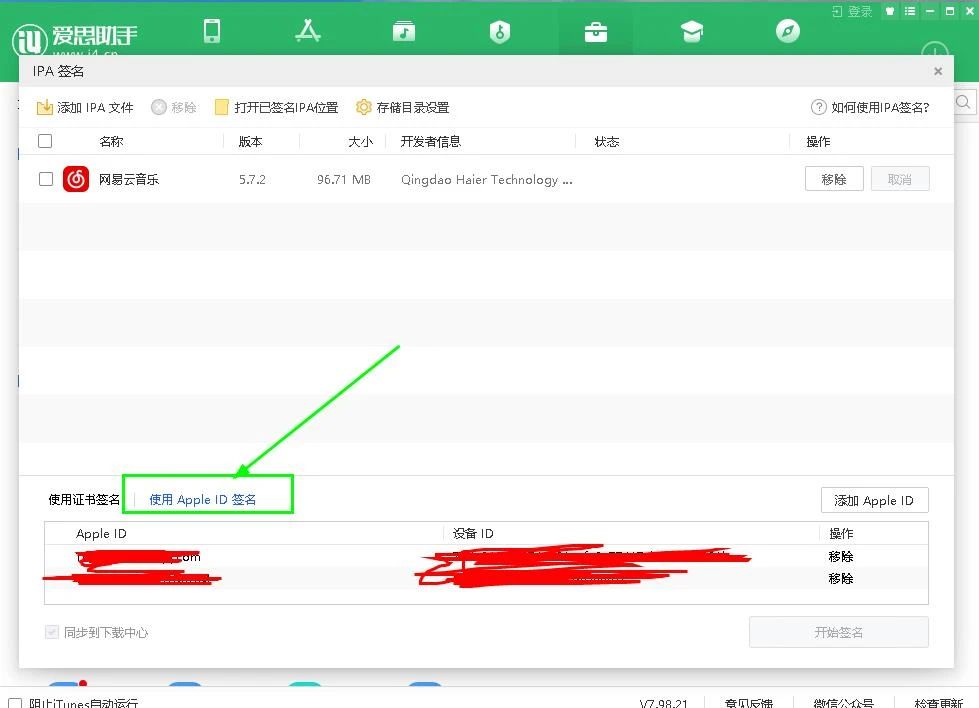The width and height of the screenshot is (979, 708).
Task: Click 检查更新 in the status bar
Action: pos(938,704)
